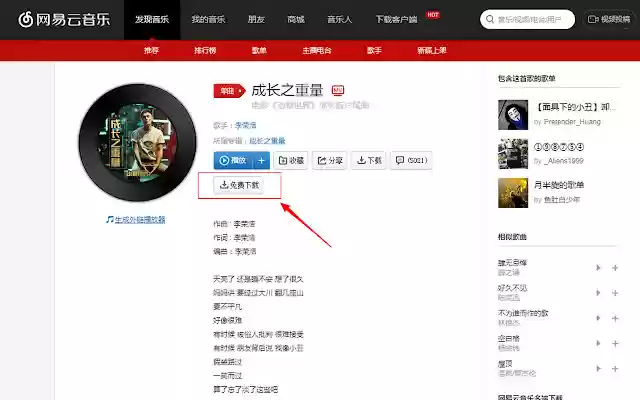Play the song with blue 播放 button
This screenshot has height=400, width=640.
tap(233, 160)
